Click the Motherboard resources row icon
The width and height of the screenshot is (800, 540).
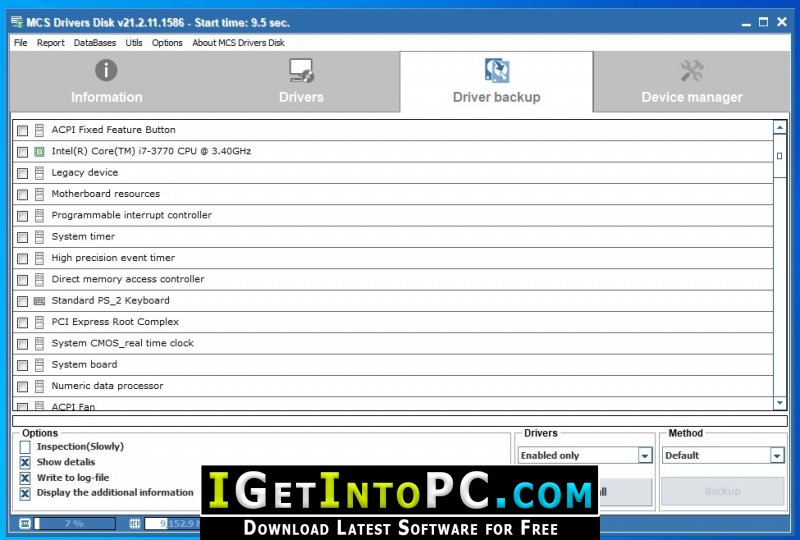(x=39, y=194)
